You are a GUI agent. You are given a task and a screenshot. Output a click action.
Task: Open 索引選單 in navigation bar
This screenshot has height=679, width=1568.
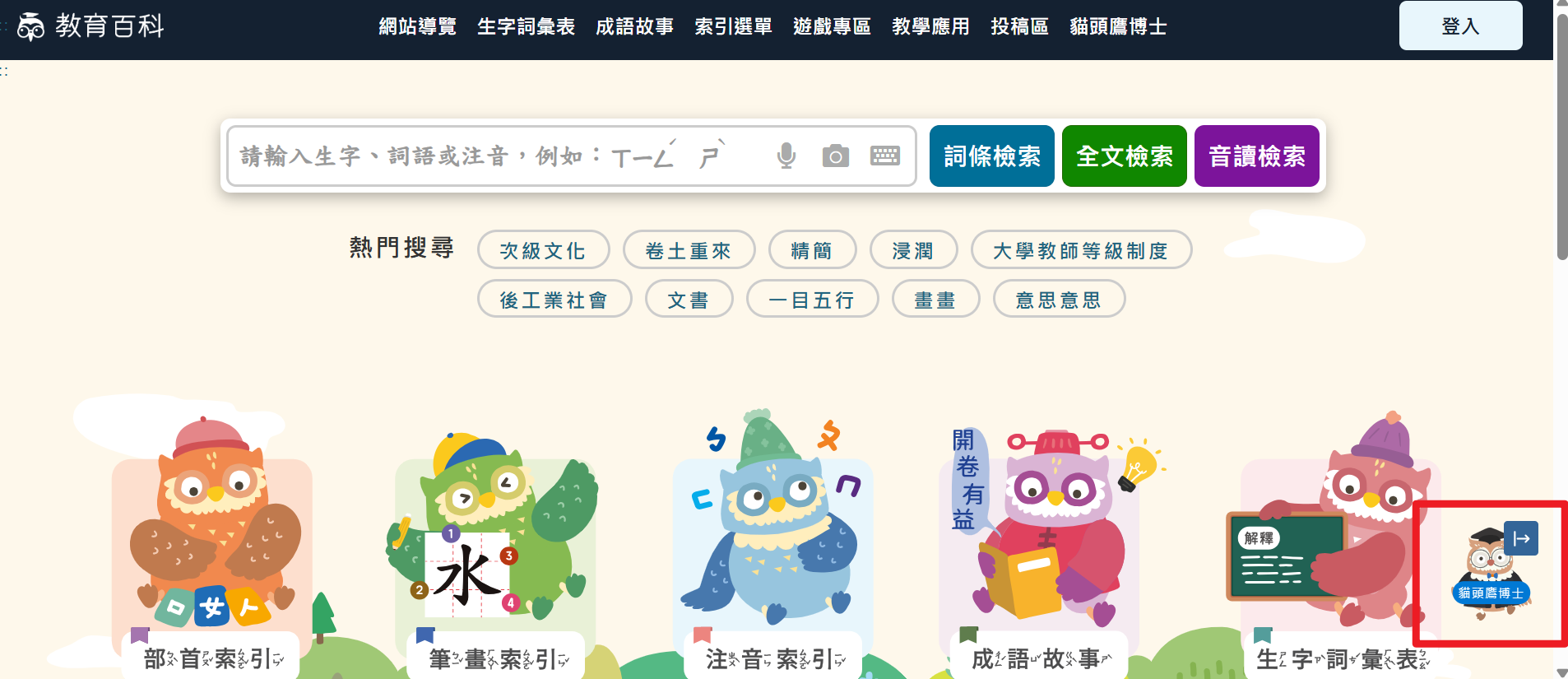click(x=733, y=26)
